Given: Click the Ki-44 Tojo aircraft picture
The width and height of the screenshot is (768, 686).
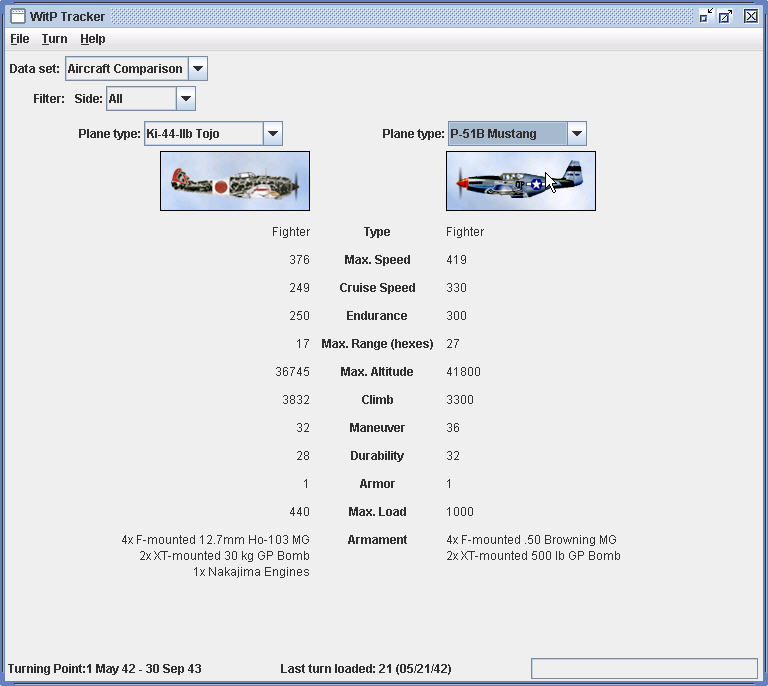Looking at the screenshot, I should pos(235,181).
